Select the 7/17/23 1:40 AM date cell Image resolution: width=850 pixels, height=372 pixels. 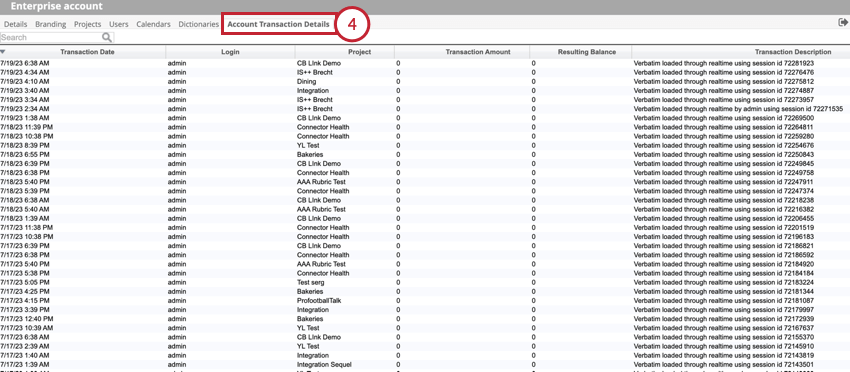(24, 355)
